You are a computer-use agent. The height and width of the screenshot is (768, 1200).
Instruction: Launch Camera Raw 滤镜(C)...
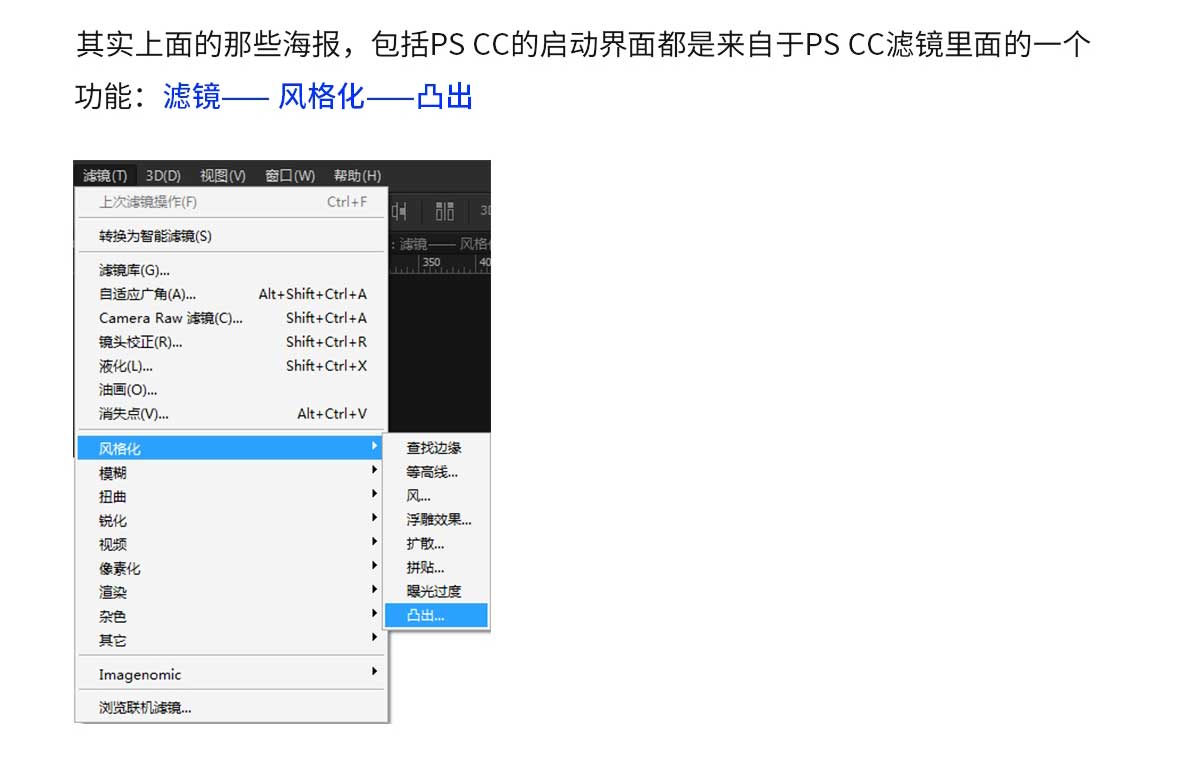pos(232,318)
